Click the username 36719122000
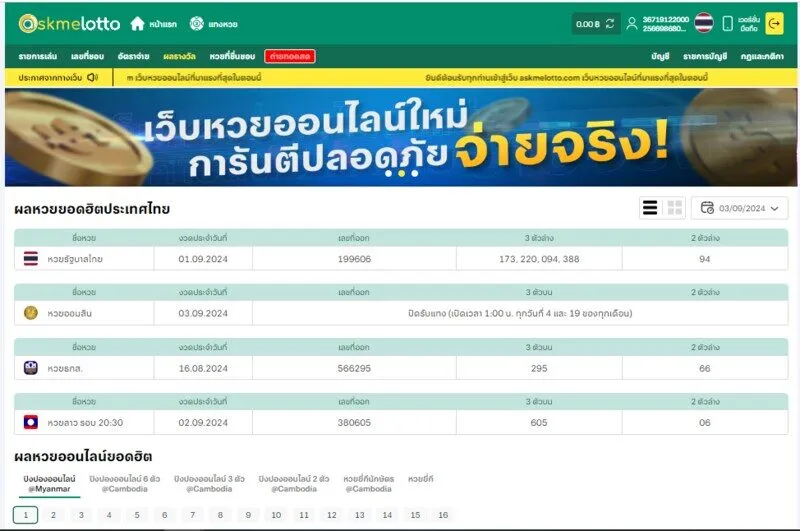This screenshot has width=800, height=531. (665, 19)
